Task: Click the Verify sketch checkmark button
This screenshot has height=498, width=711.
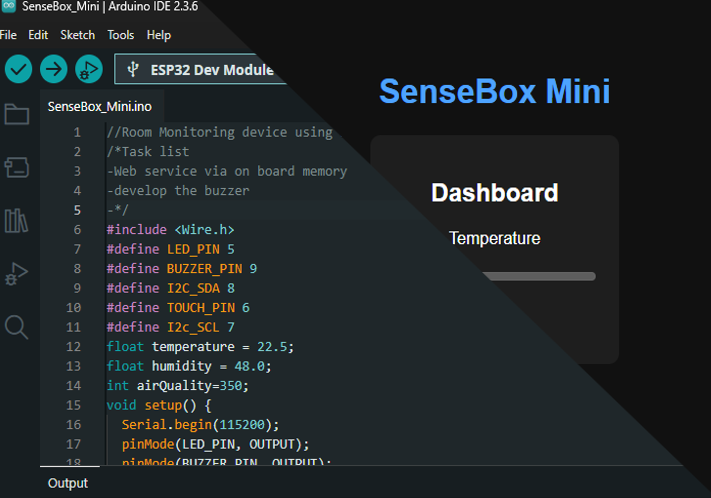Action: point(19,69)
